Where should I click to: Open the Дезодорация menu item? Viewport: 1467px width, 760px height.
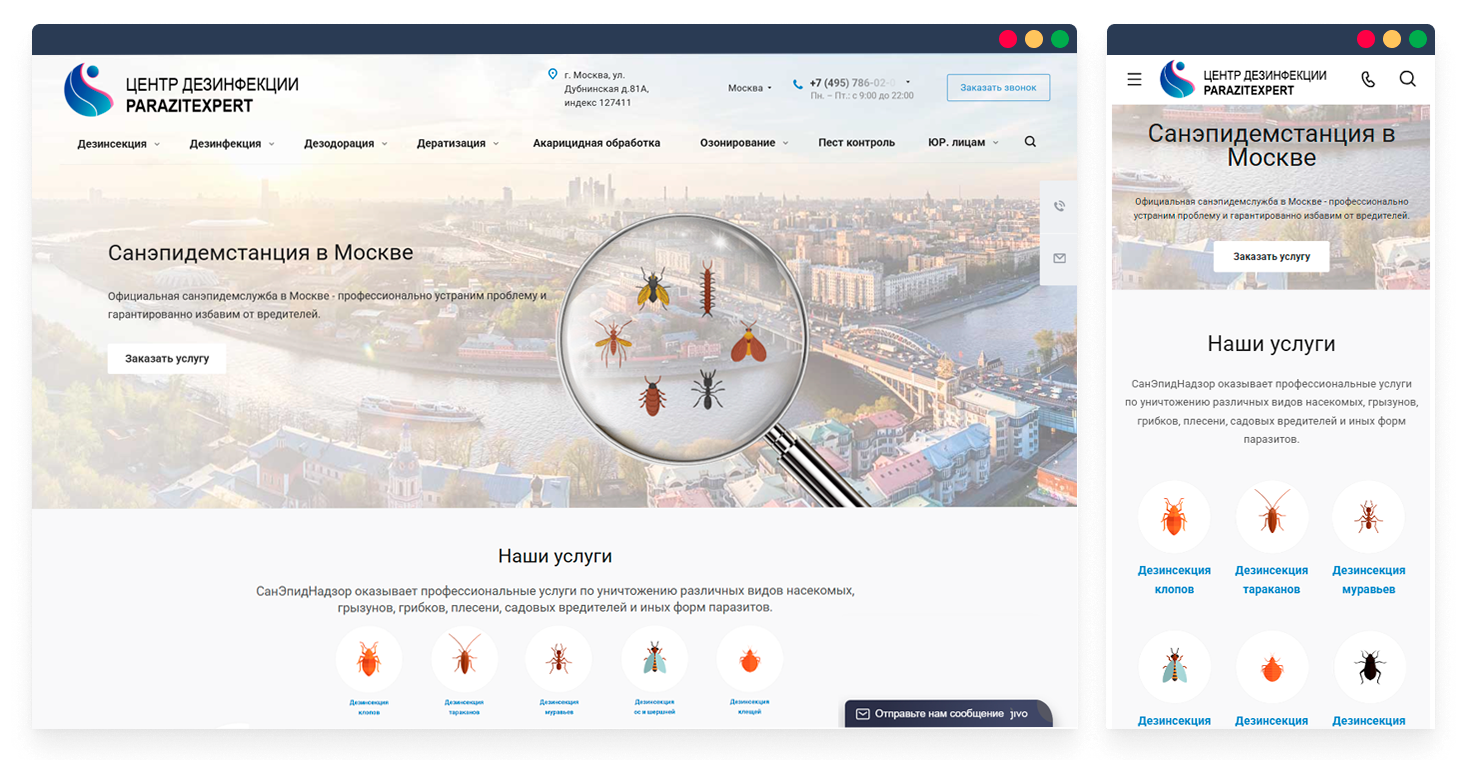[339, 143]
